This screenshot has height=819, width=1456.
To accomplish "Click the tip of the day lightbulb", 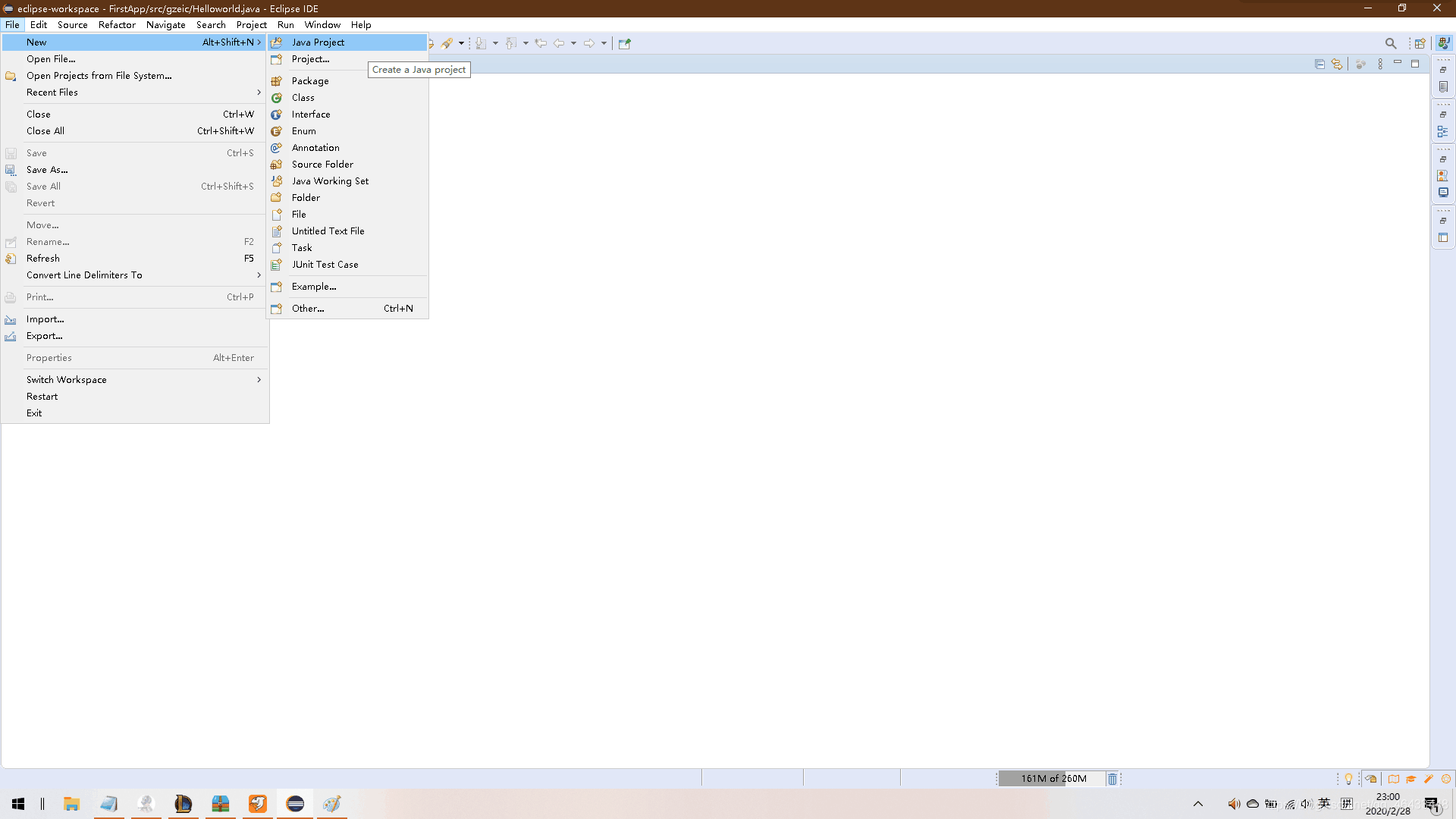I will pyautogui.click(x=1348, y=779).
